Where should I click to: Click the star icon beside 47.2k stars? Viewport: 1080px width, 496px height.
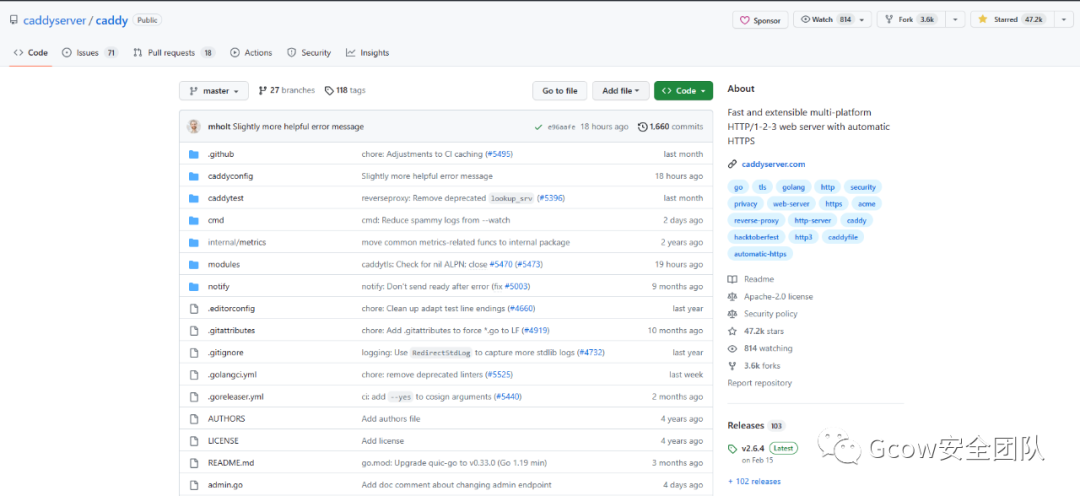(732, 331)
